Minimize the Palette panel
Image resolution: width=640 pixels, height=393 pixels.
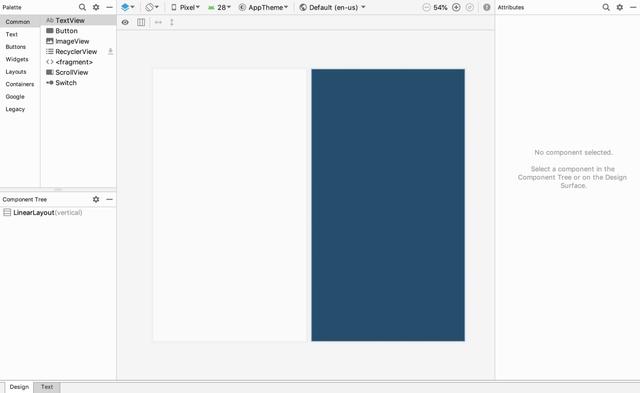point(109,7)
